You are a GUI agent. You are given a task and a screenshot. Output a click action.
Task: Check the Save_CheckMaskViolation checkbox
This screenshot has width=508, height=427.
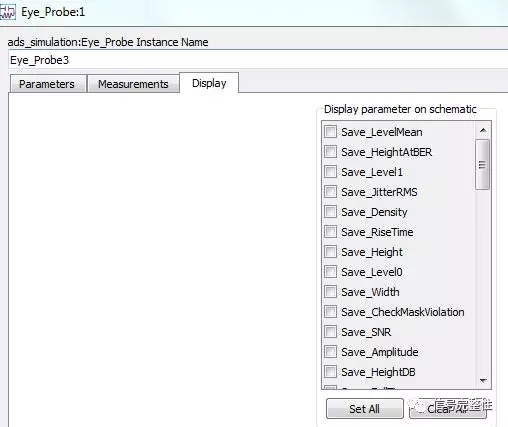[330, 312]
